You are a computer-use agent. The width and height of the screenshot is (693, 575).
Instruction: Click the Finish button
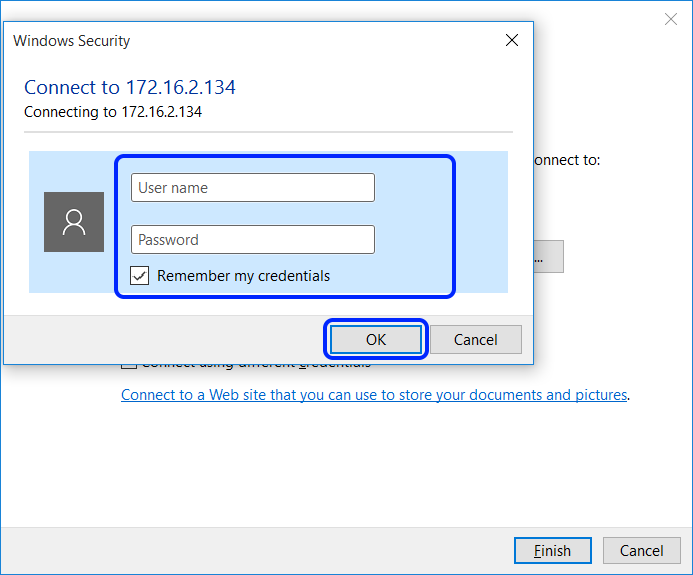552,551
